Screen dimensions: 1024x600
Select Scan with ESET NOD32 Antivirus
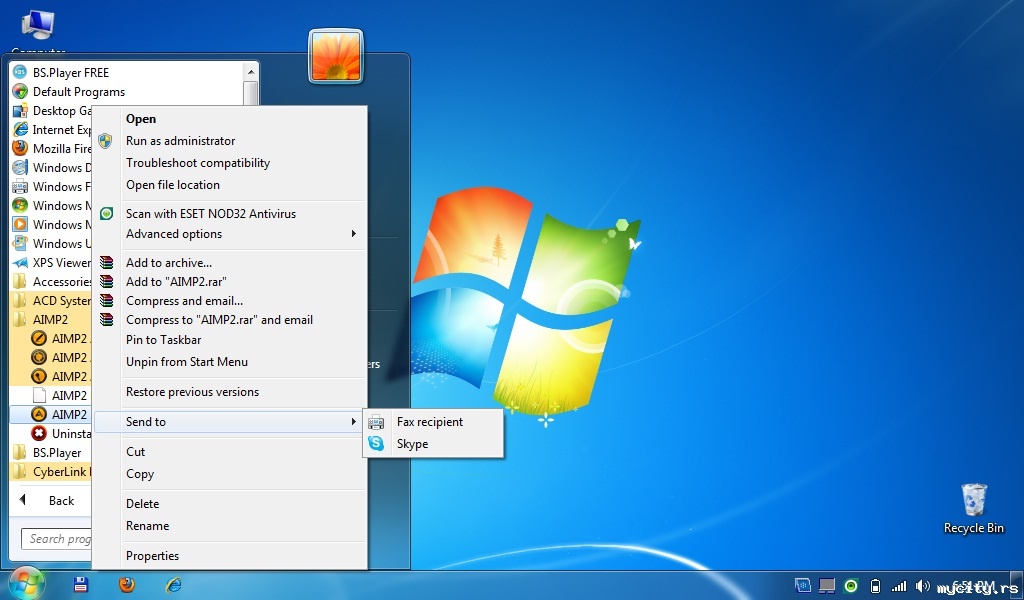click(210, 213)
